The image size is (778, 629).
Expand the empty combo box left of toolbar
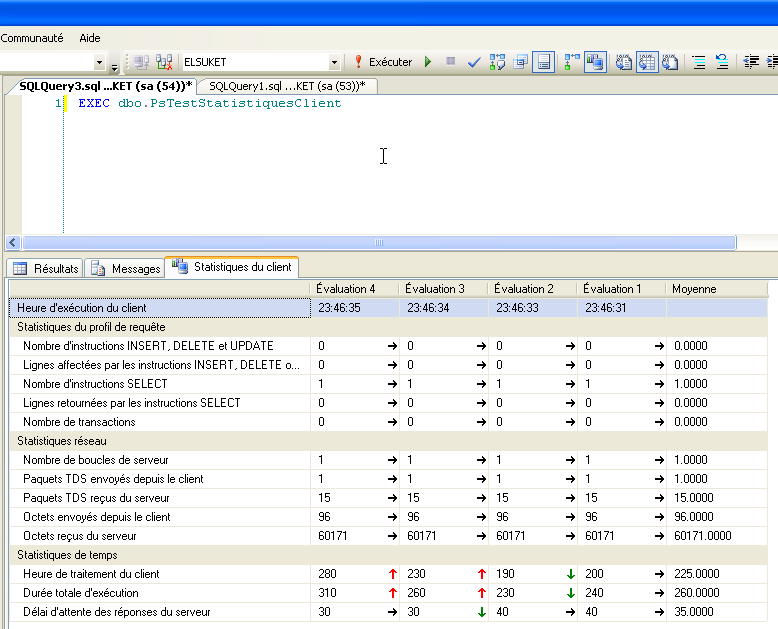(99, 63)
